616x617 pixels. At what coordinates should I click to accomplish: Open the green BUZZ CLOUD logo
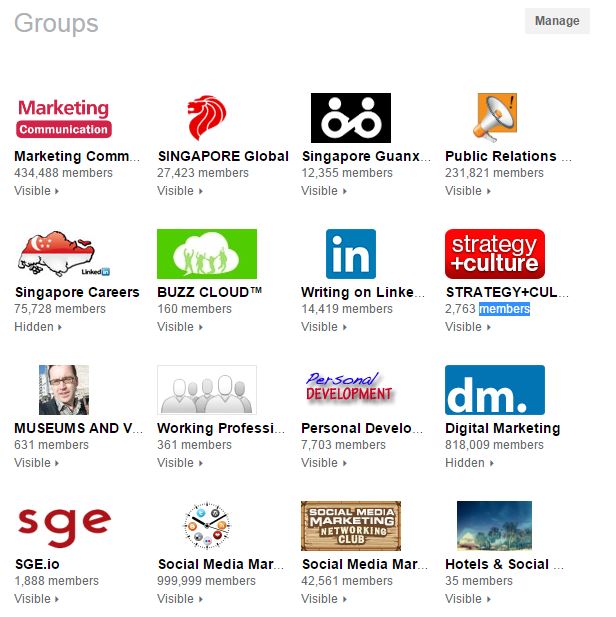click(x=207, y=254)
